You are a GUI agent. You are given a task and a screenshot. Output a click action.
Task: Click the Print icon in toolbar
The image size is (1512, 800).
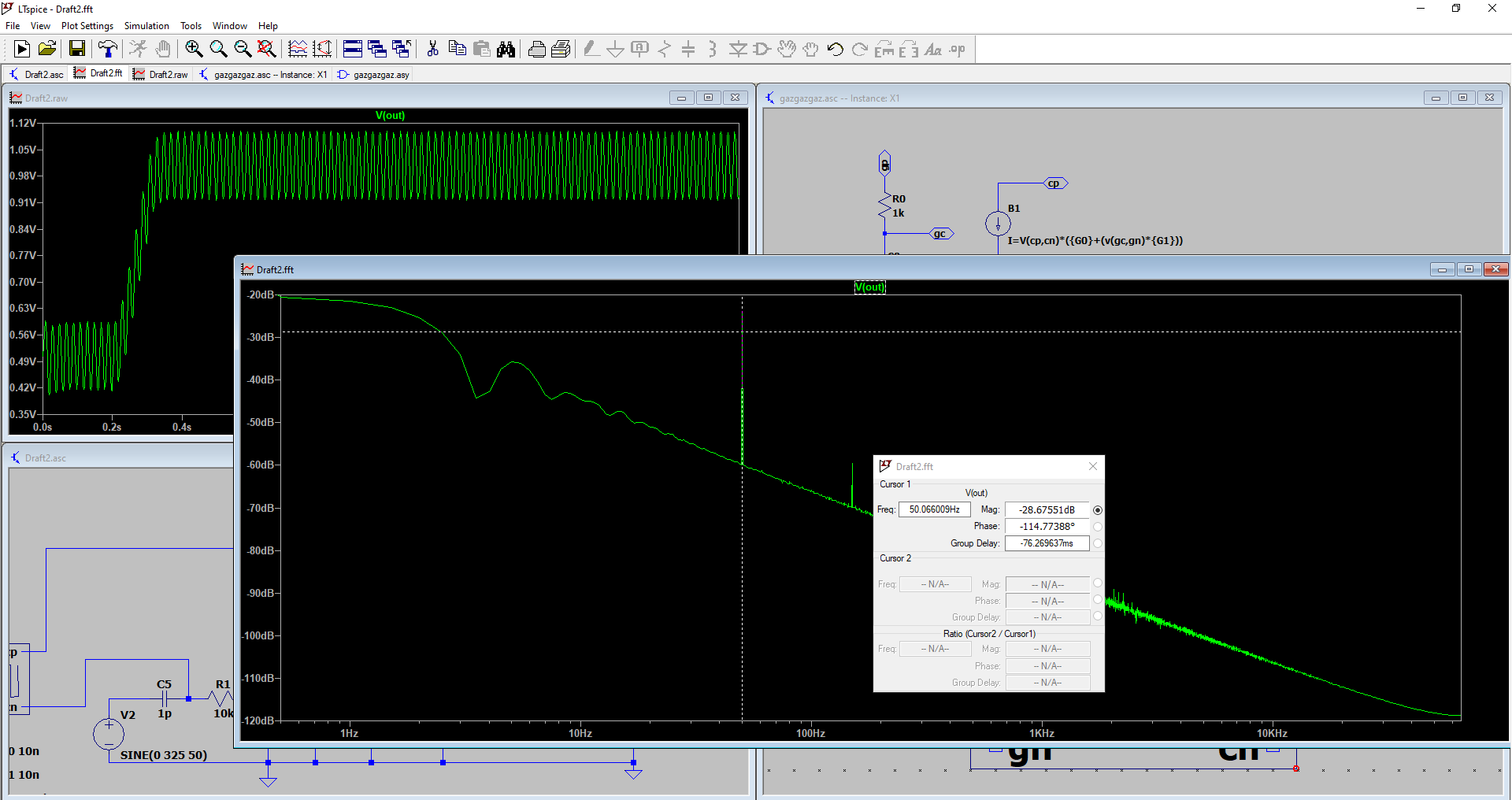coord(537,50)
